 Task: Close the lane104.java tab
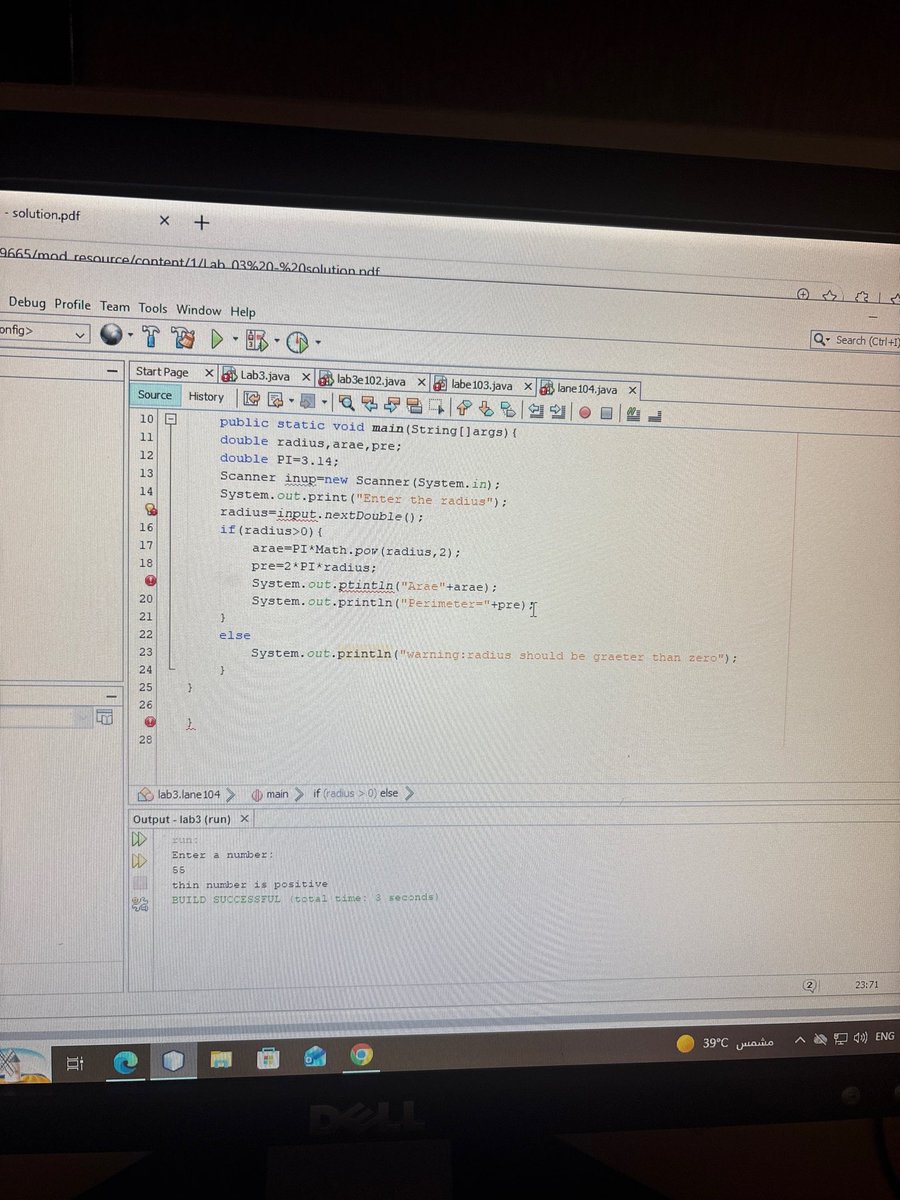[x=632, y=390]
